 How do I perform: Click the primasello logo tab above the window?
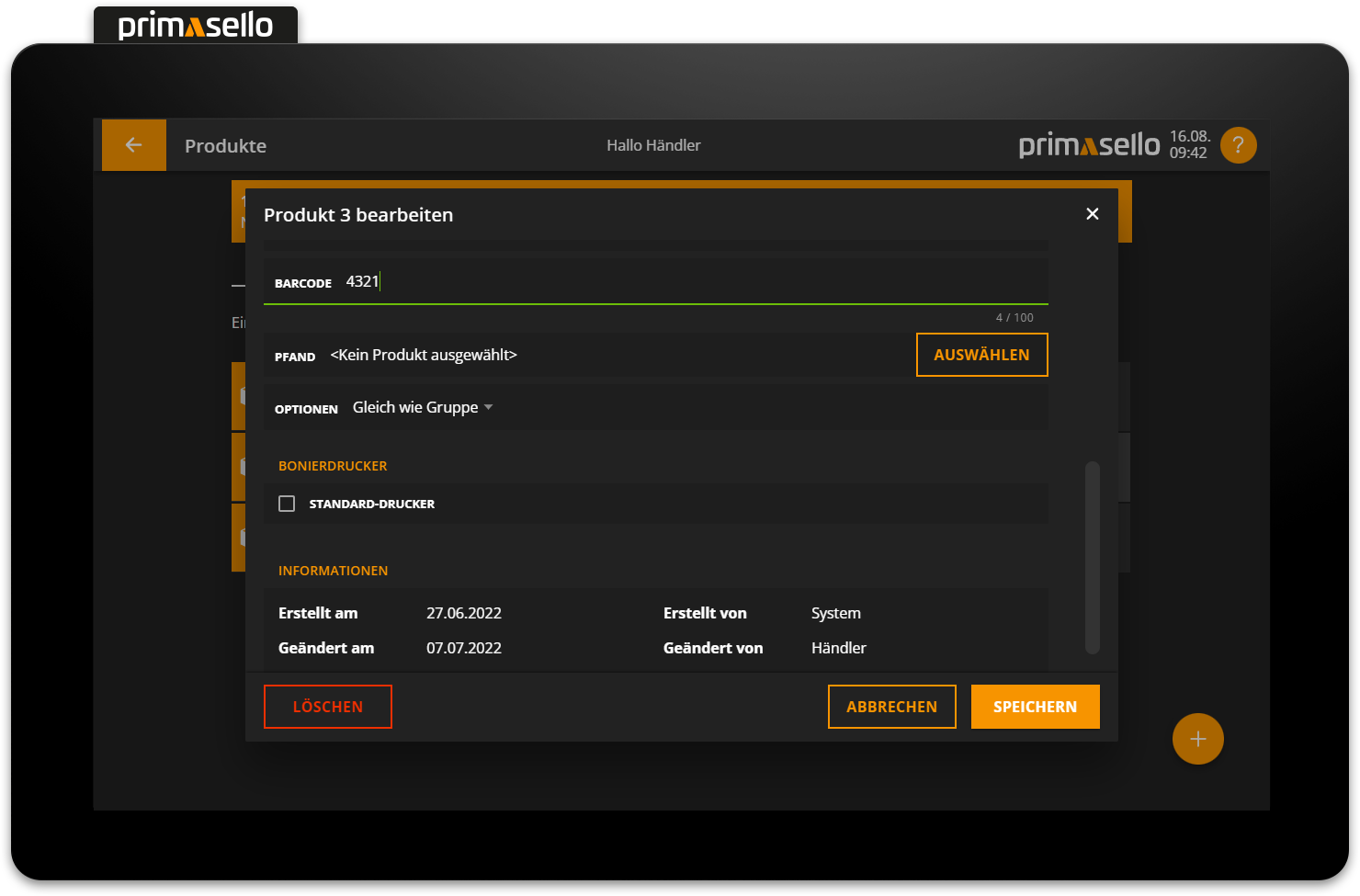point(196,26)
